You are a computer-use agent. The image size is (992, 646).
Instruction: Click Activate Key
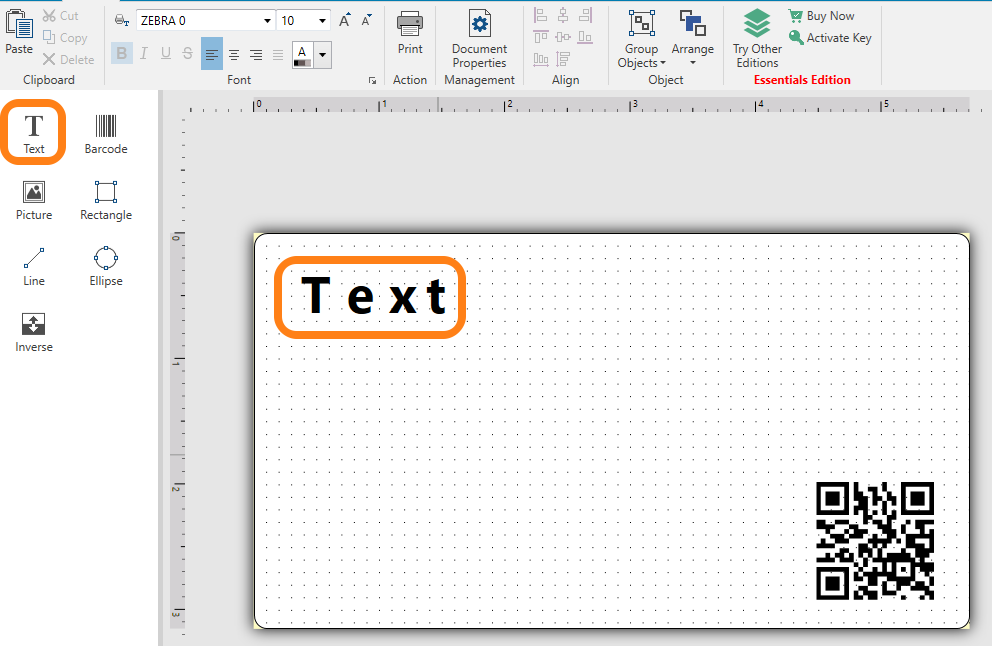(829, 38)
